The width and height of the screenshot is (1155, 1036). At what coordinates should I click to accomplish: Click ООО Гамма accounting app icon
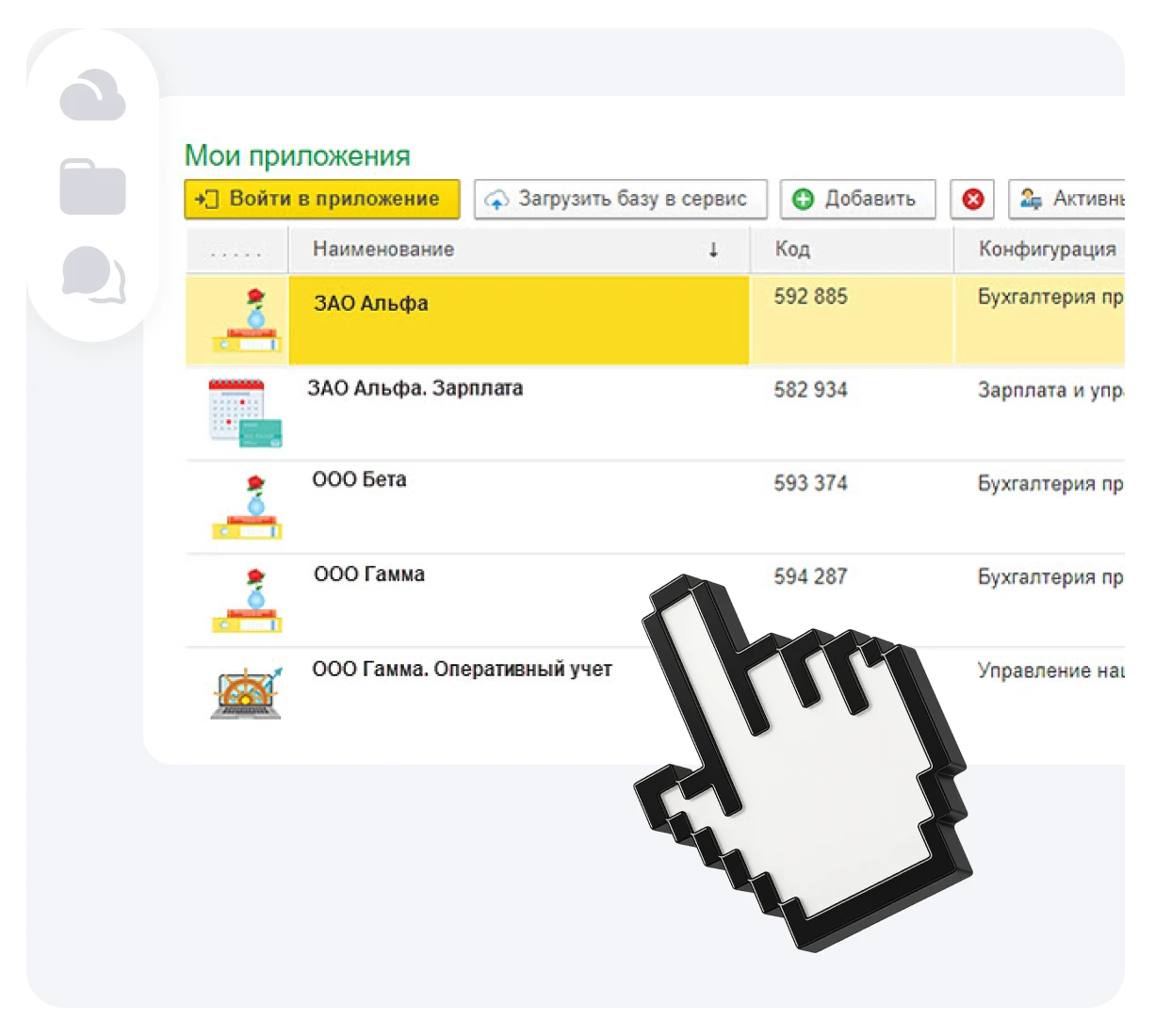click(247, 600)
